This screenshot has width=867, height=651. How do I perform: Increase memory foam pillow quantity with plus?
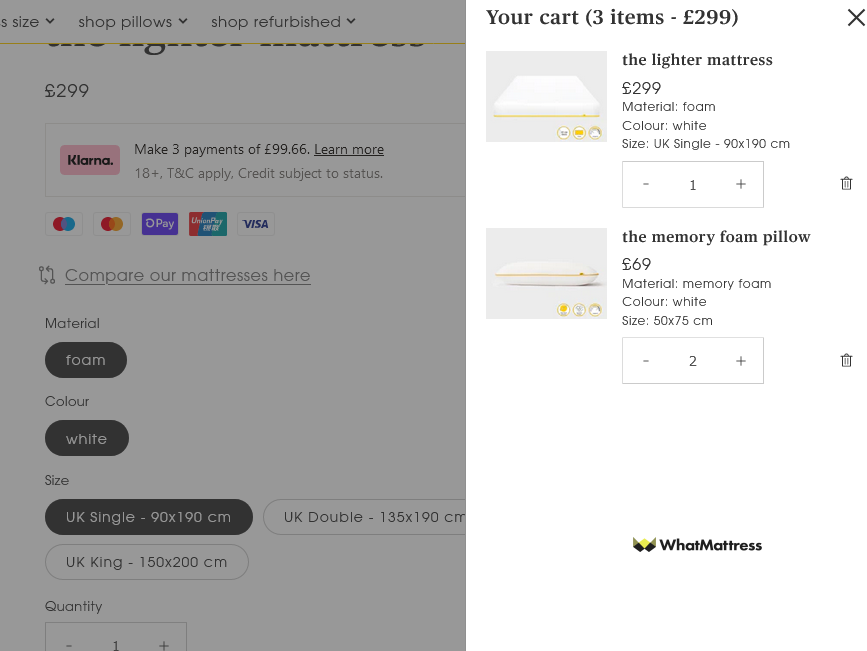740,361
